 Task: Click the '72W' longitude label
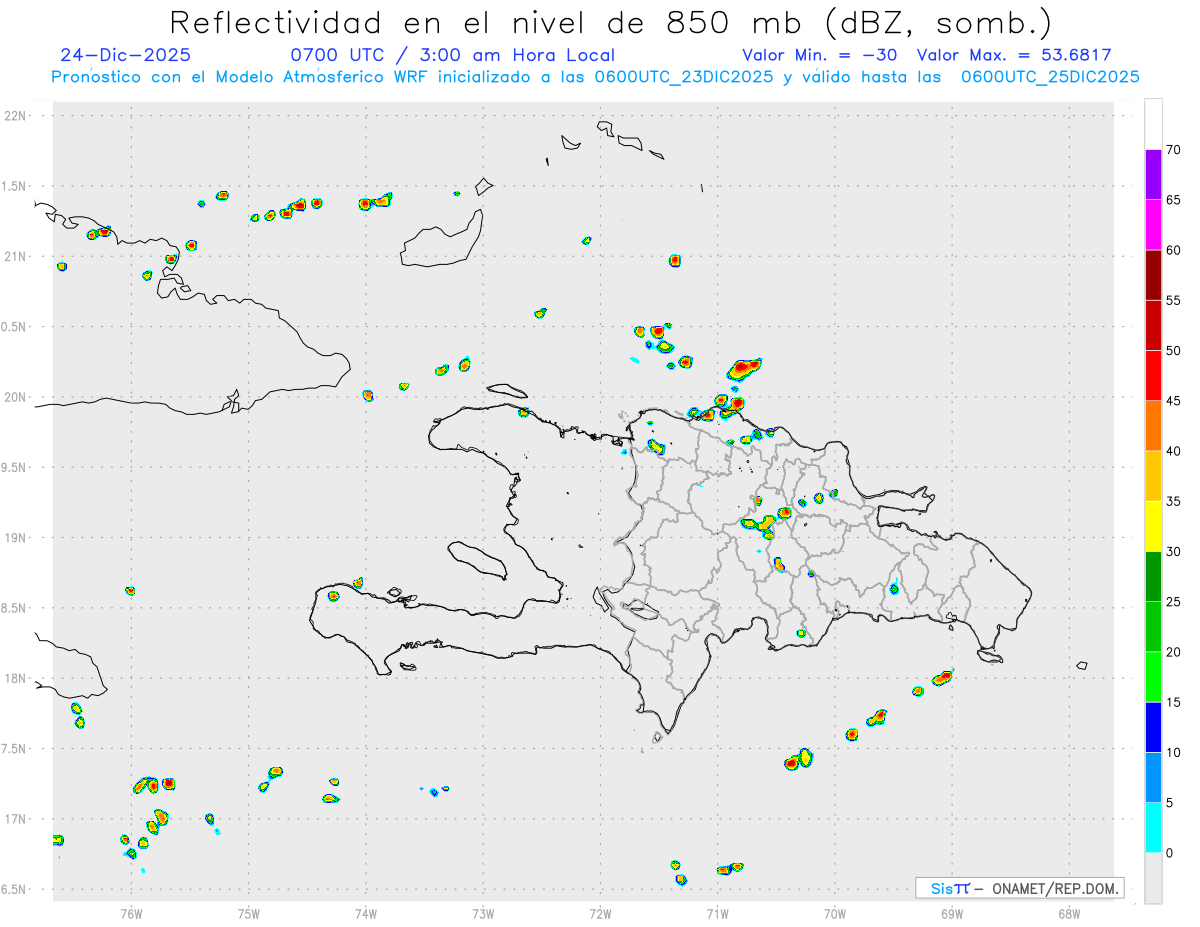(x=600, y=913)
